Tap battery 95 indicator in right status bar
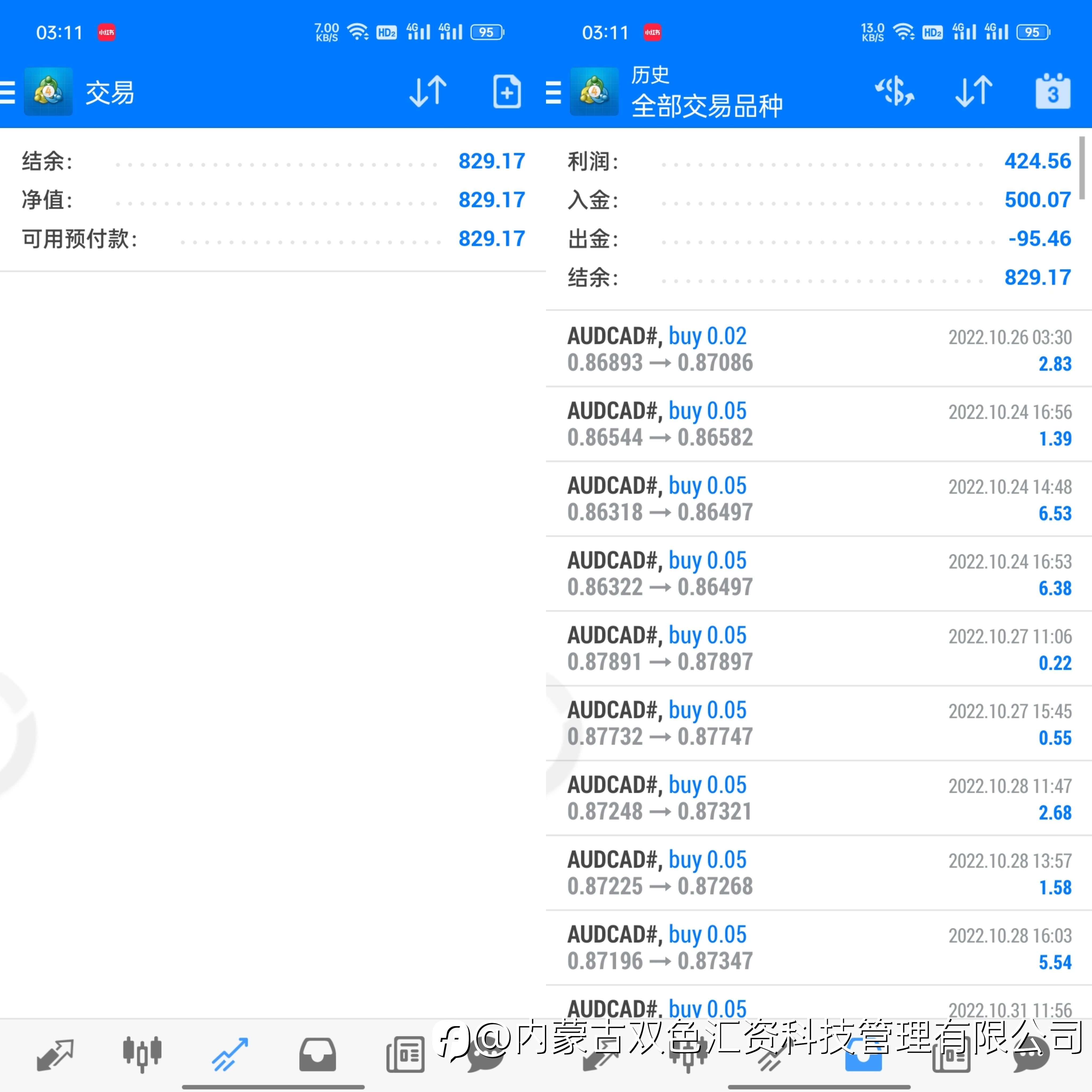1092x1092 pixels. pos(1033,32)
